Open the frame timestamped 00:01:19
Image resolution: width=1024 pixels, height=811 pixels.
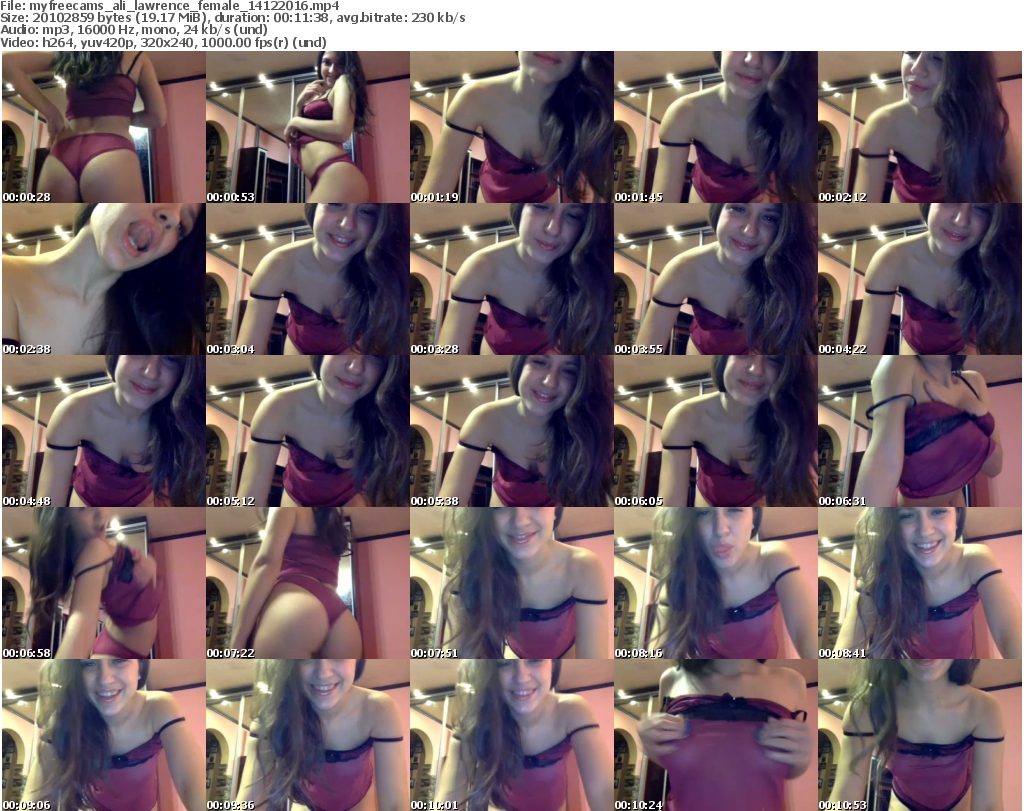[x=511, y=127]
